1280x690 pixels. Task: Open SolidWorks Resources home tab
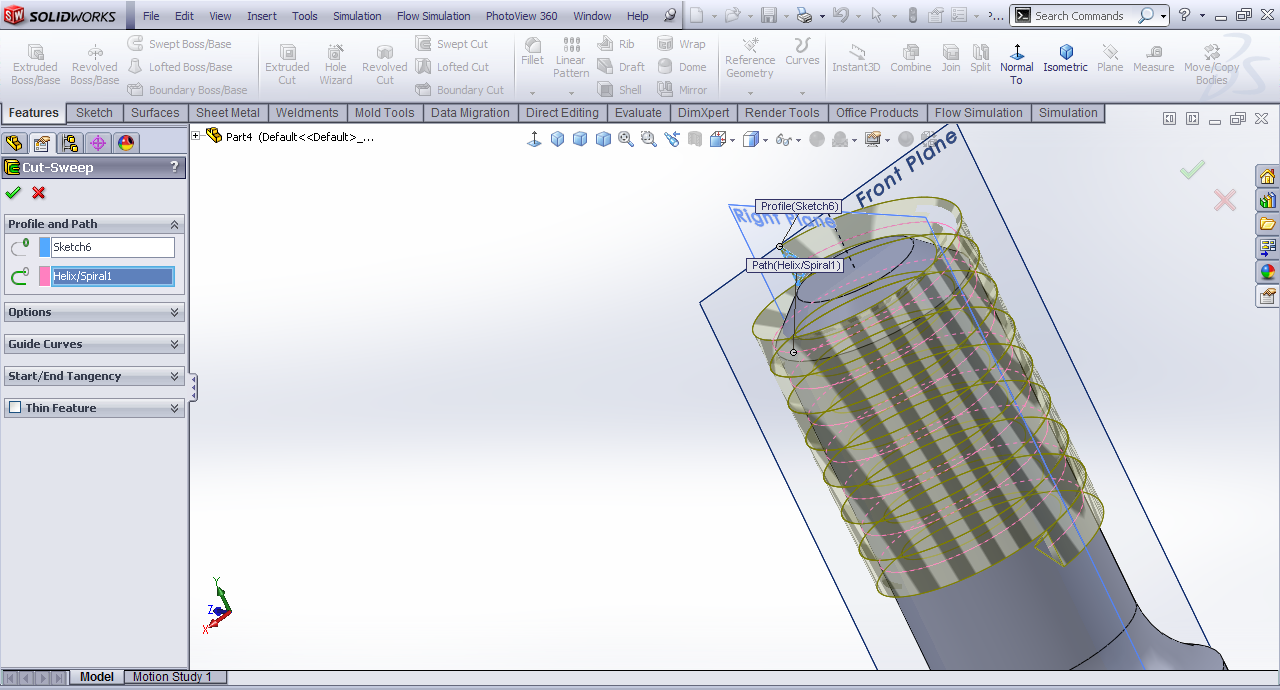tap(1267, 176)
